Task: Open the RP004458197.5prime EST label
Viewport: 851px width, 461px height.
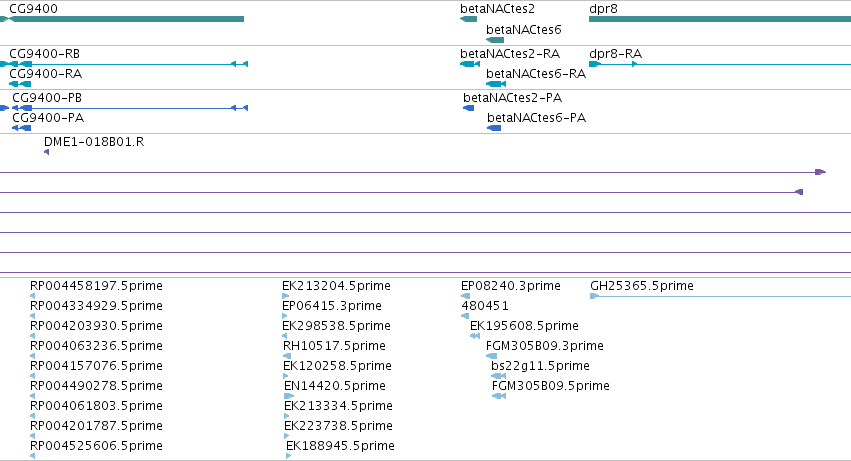Action: click(x=96, y=286)
